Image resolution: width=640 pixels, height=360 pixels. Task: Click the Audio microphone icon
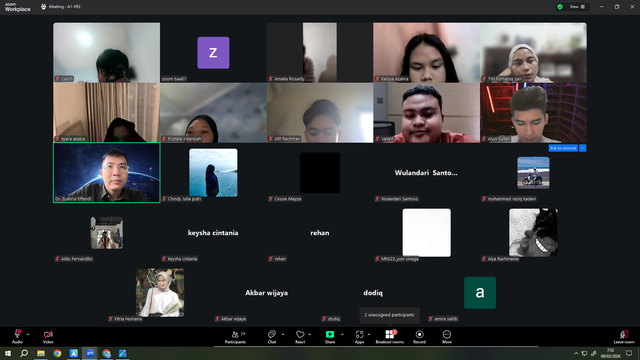coord(17,334)
